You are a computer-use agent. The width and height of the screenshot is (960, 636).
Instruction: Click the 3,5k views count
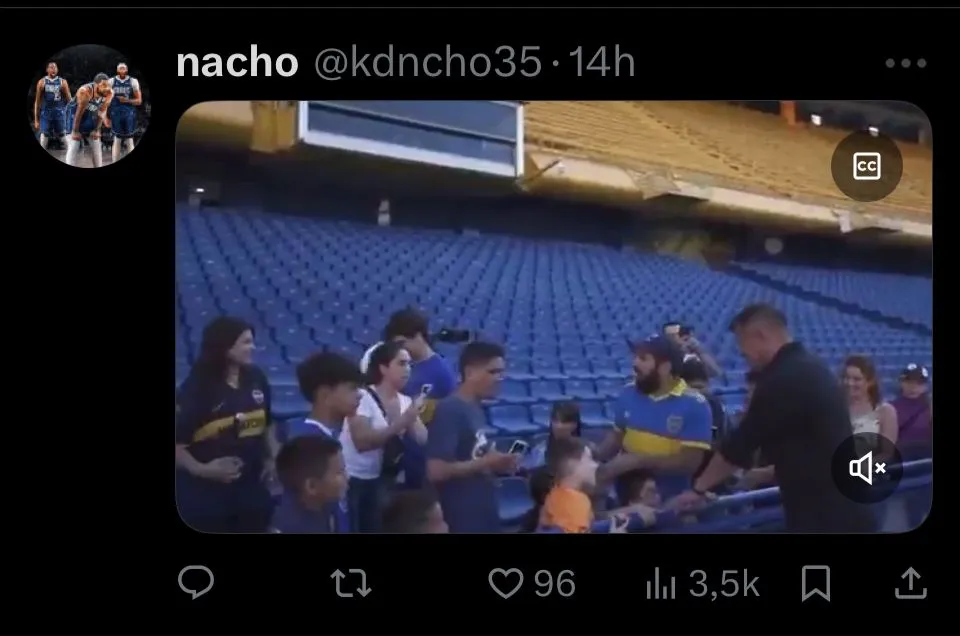[x=724, y=583]
